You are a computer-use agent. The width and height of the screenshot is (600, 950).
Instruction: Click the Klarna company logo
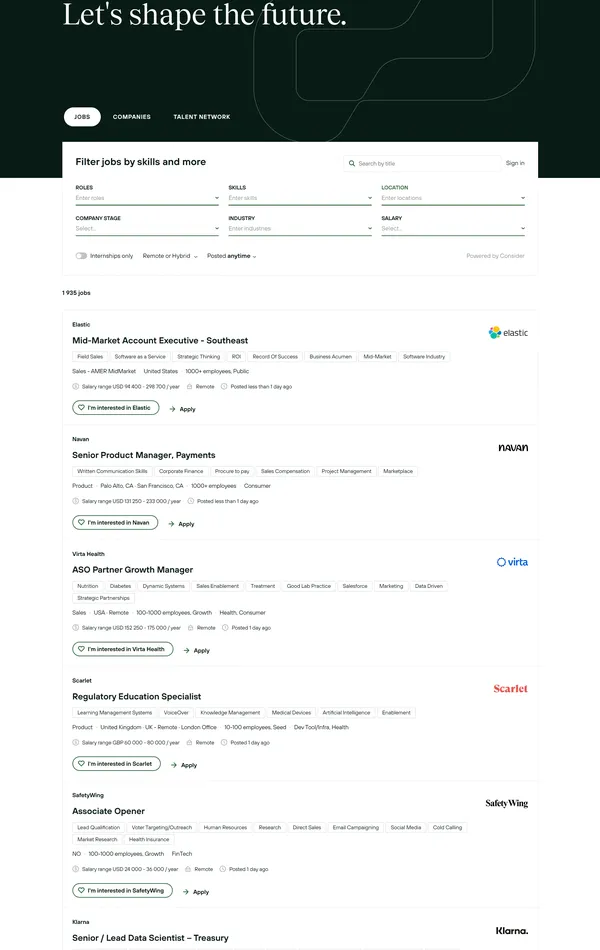tap(511, 930)
